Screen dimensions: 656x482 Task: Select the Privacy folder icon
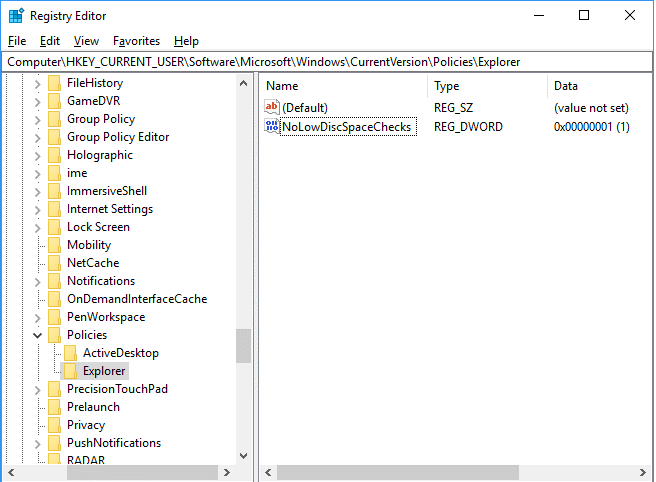click(x=54, y=425)
